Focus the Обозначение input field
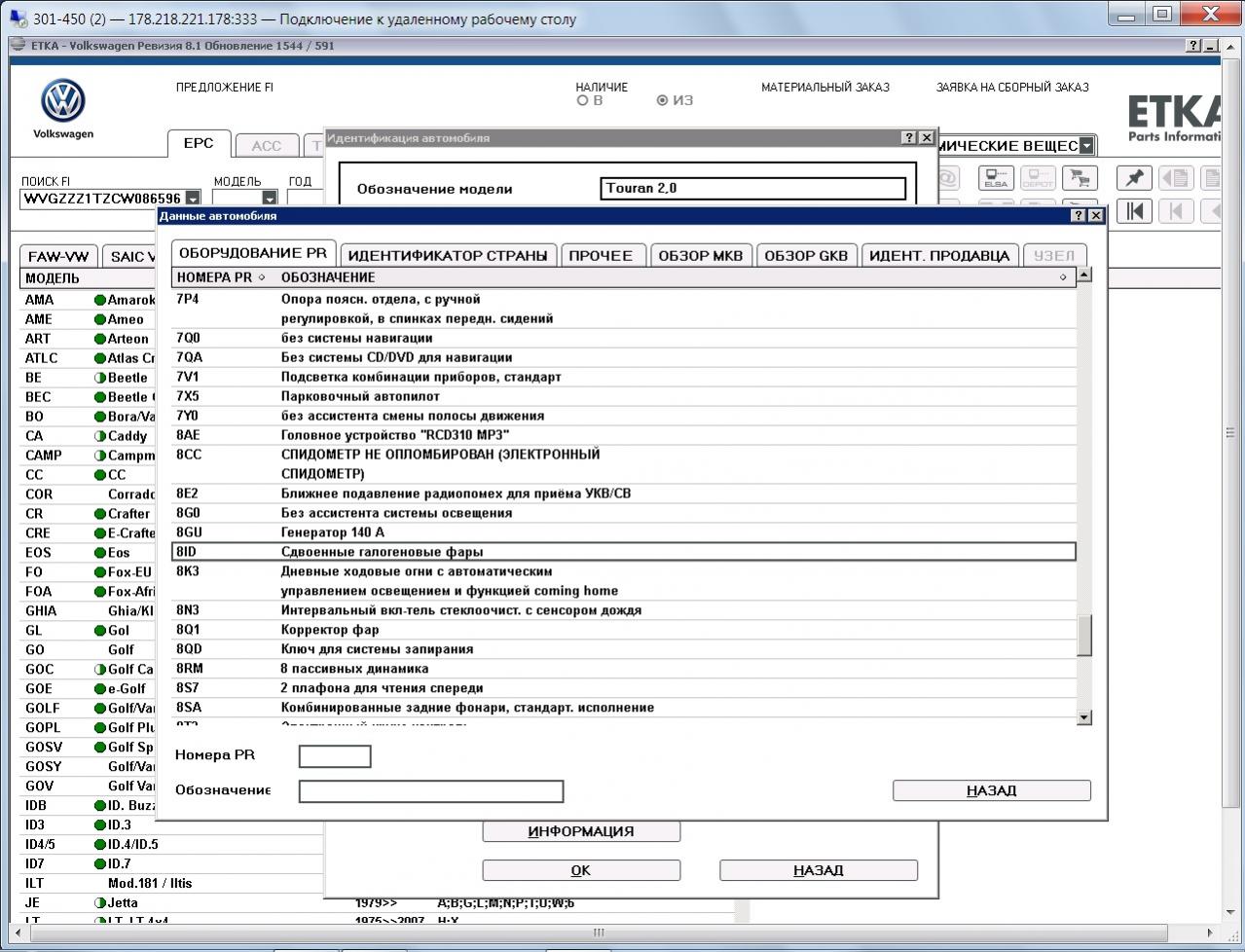The image size is (1245, 952). [x=431, y=791]
